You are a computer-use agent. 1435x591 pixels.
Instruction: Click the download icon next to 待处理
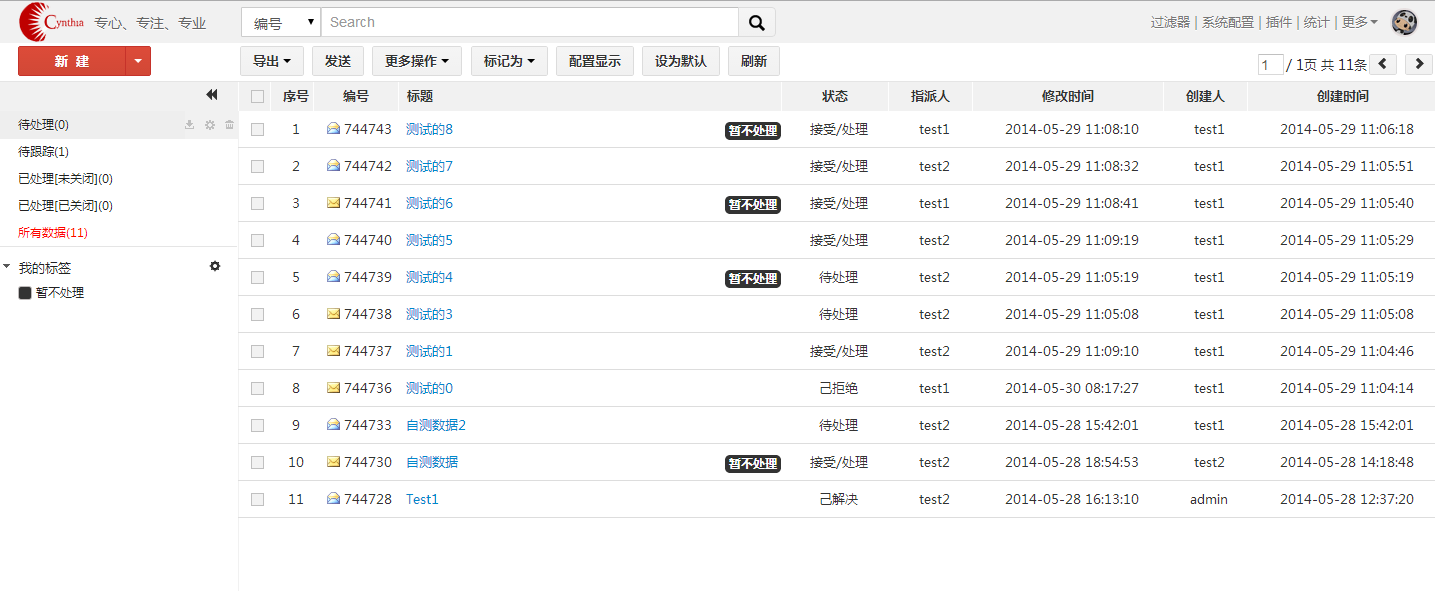[189, 124]
